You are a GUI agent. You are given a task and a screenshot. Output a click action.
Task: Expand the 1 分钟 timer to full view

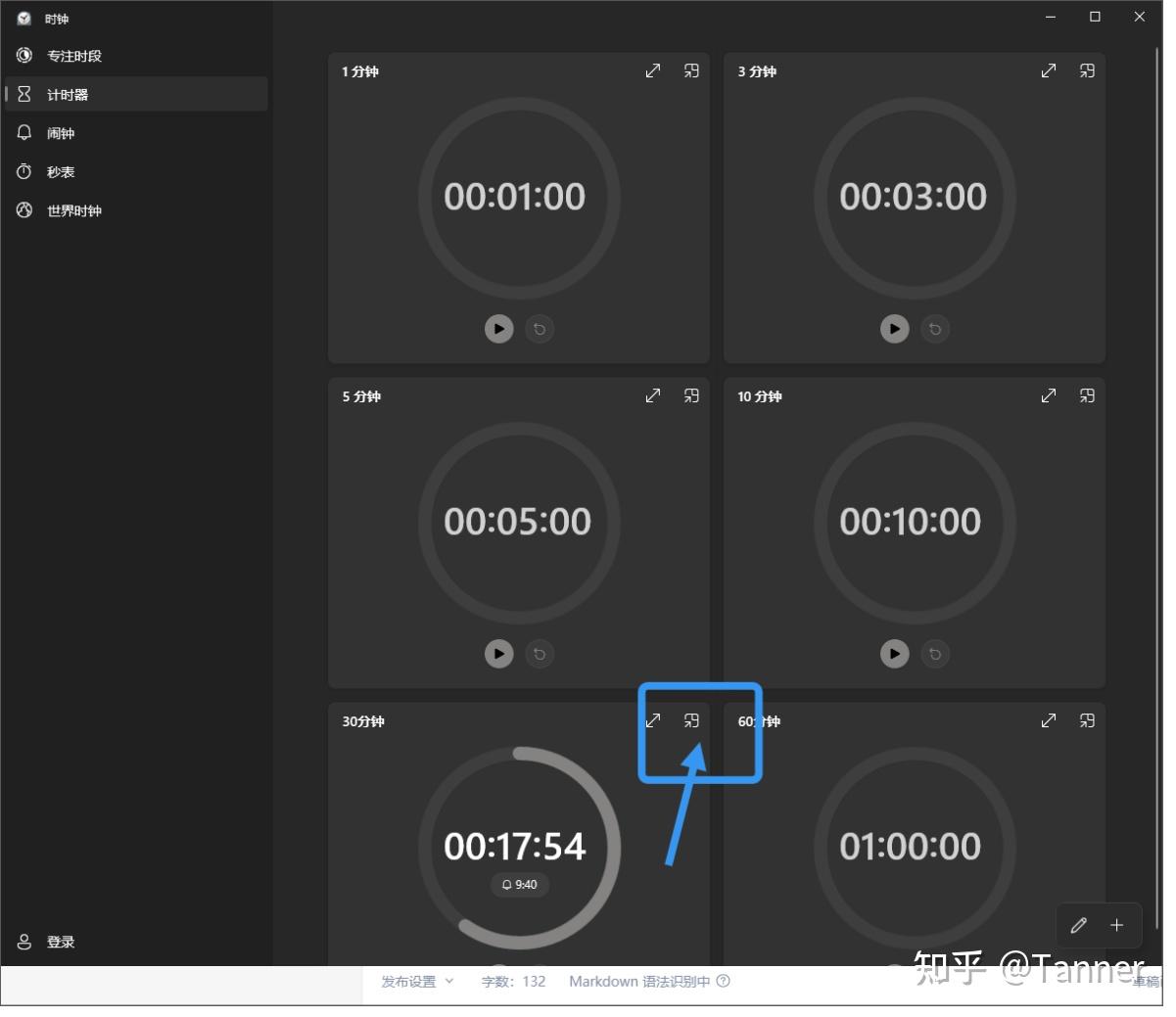coord(653,70)
